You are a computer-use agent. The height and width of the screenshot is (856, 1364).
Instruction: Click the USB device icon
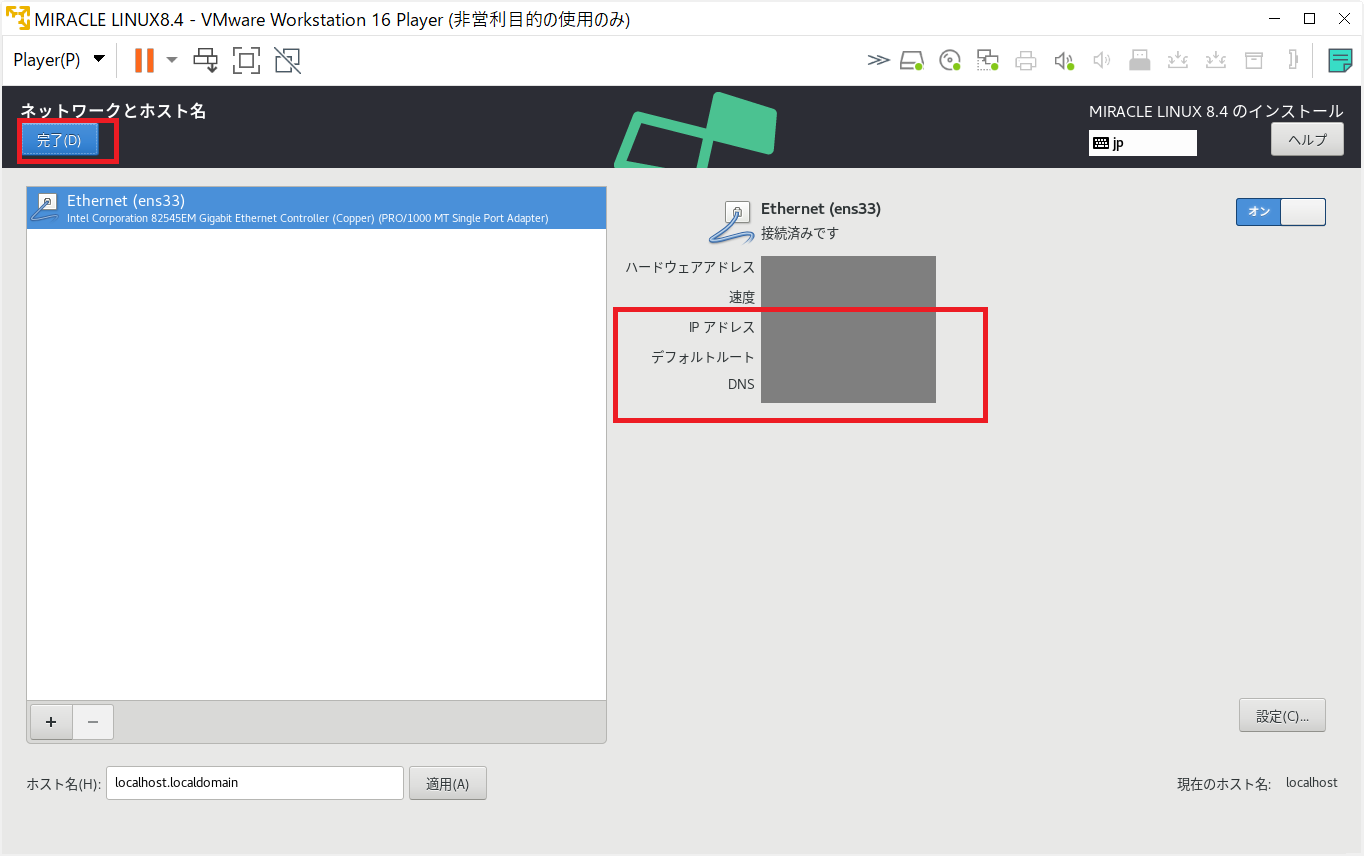1140,60
